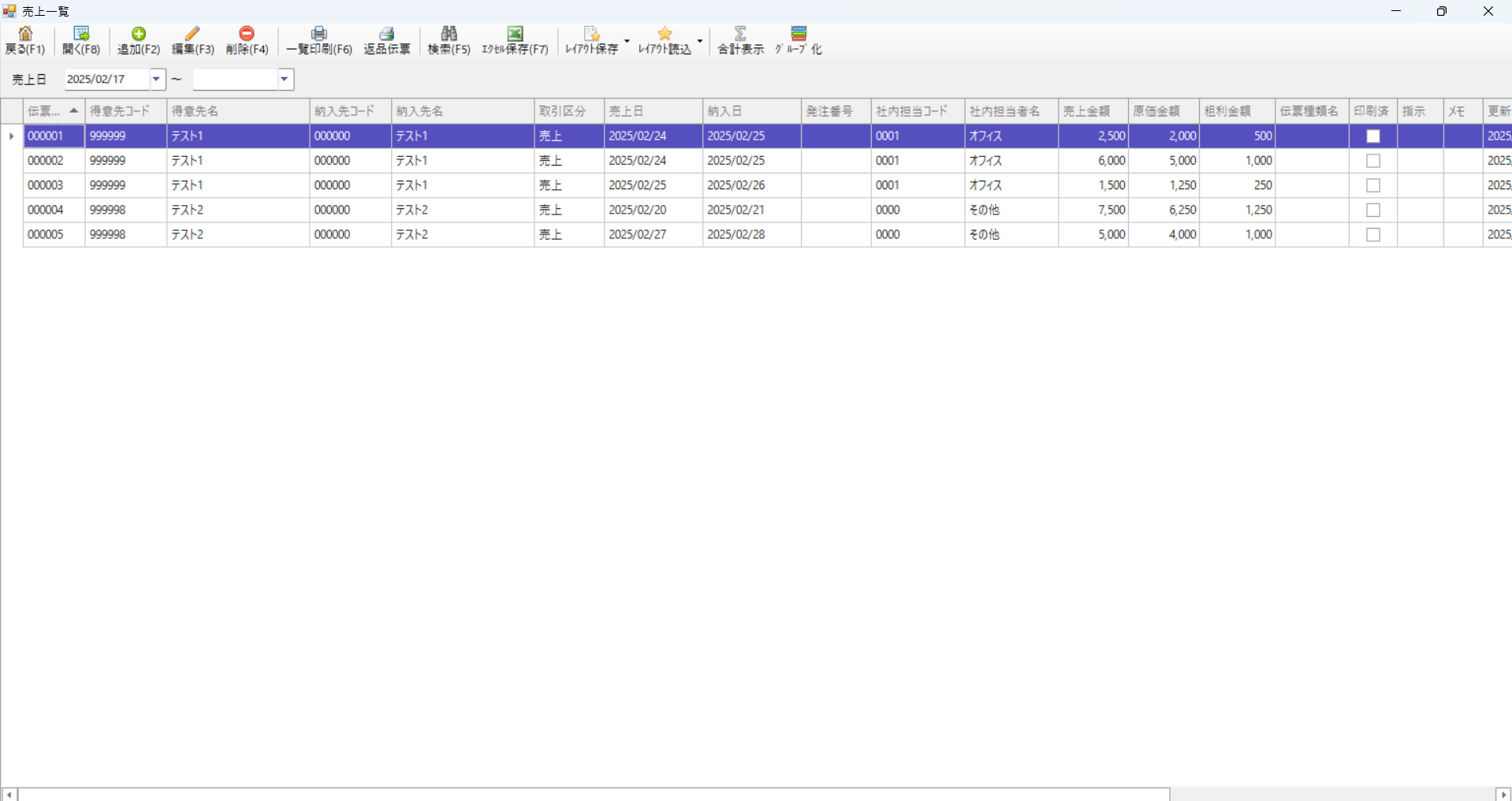1512x801 pixels.
Task: Print the list with 一覧印刷(F6)
Action: click(318, 34)
